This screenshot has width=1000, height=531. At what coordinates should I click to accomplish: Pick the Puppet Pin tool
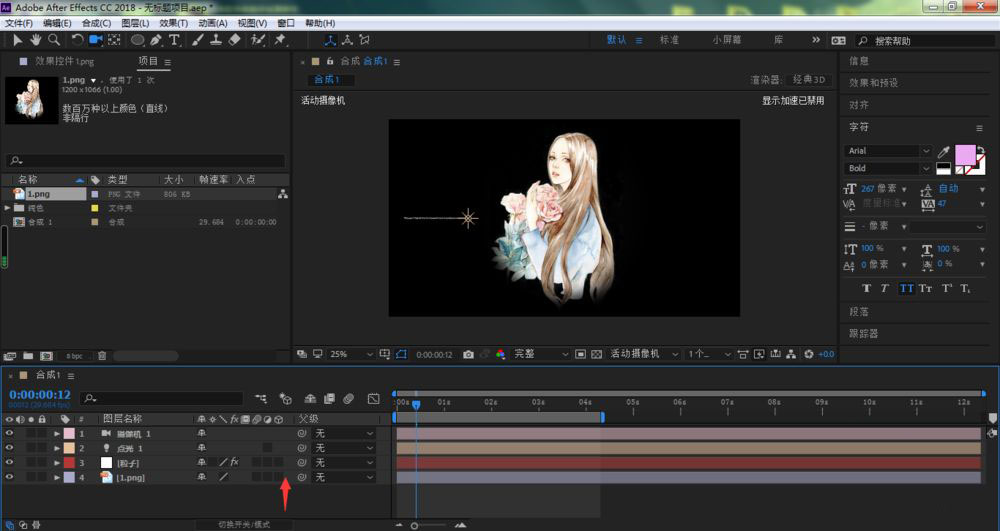pos(280,40)
